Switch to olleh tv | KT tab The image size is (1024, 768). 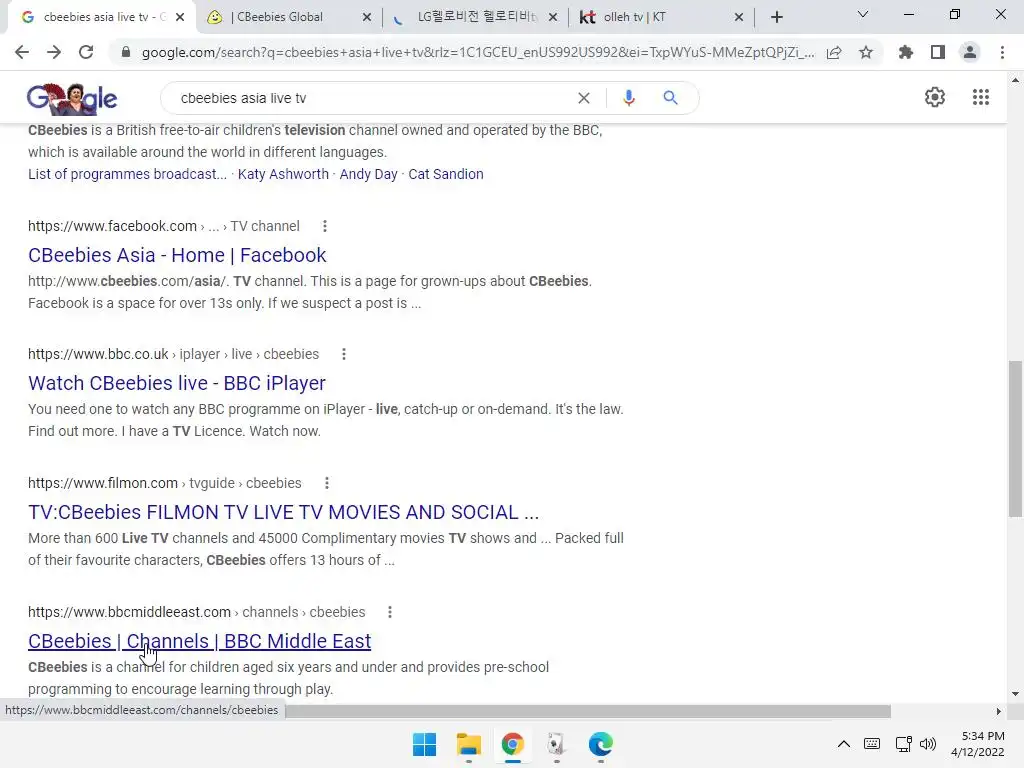(x=661, y=17)
